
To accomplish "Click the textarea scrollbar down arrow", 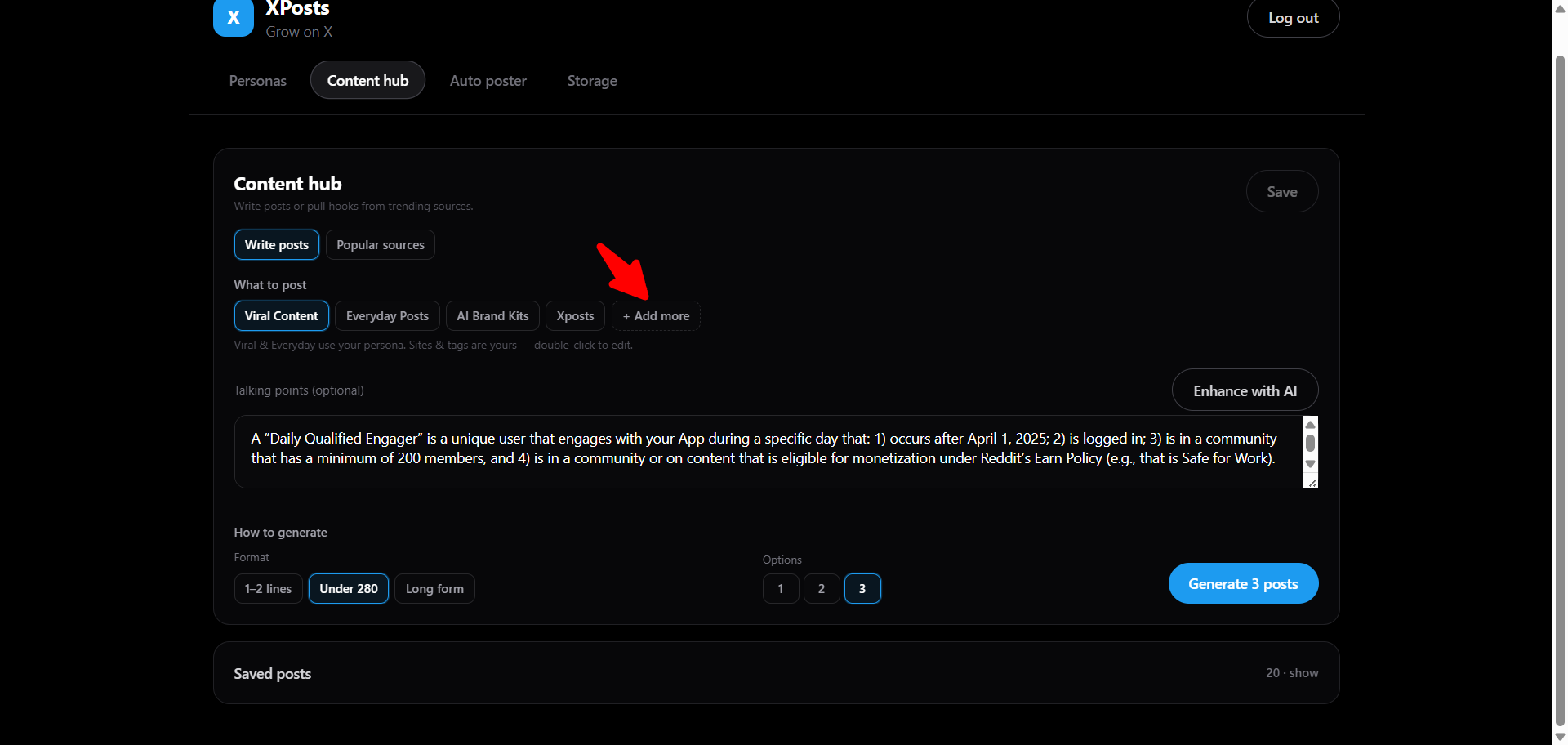I will pyautogui.click(x=1310, y=464).
